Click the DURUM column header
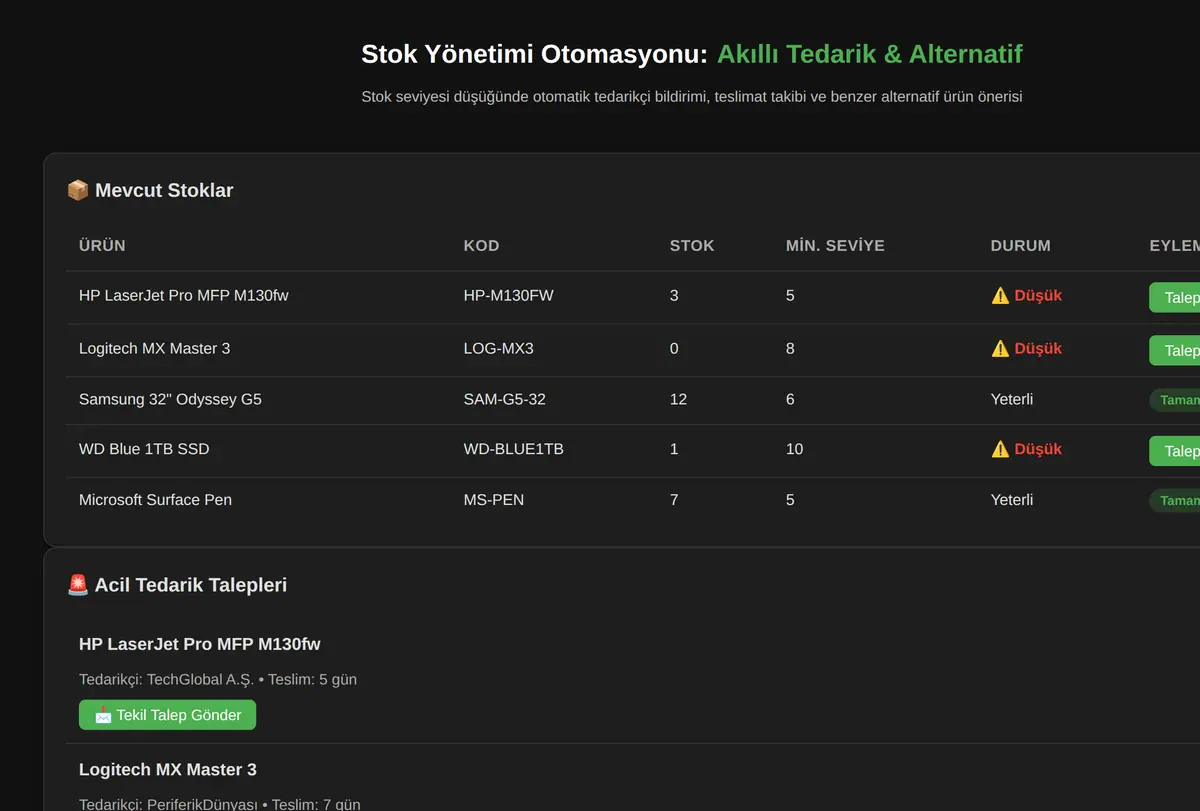1200x811 pixels. (1020, 245)
